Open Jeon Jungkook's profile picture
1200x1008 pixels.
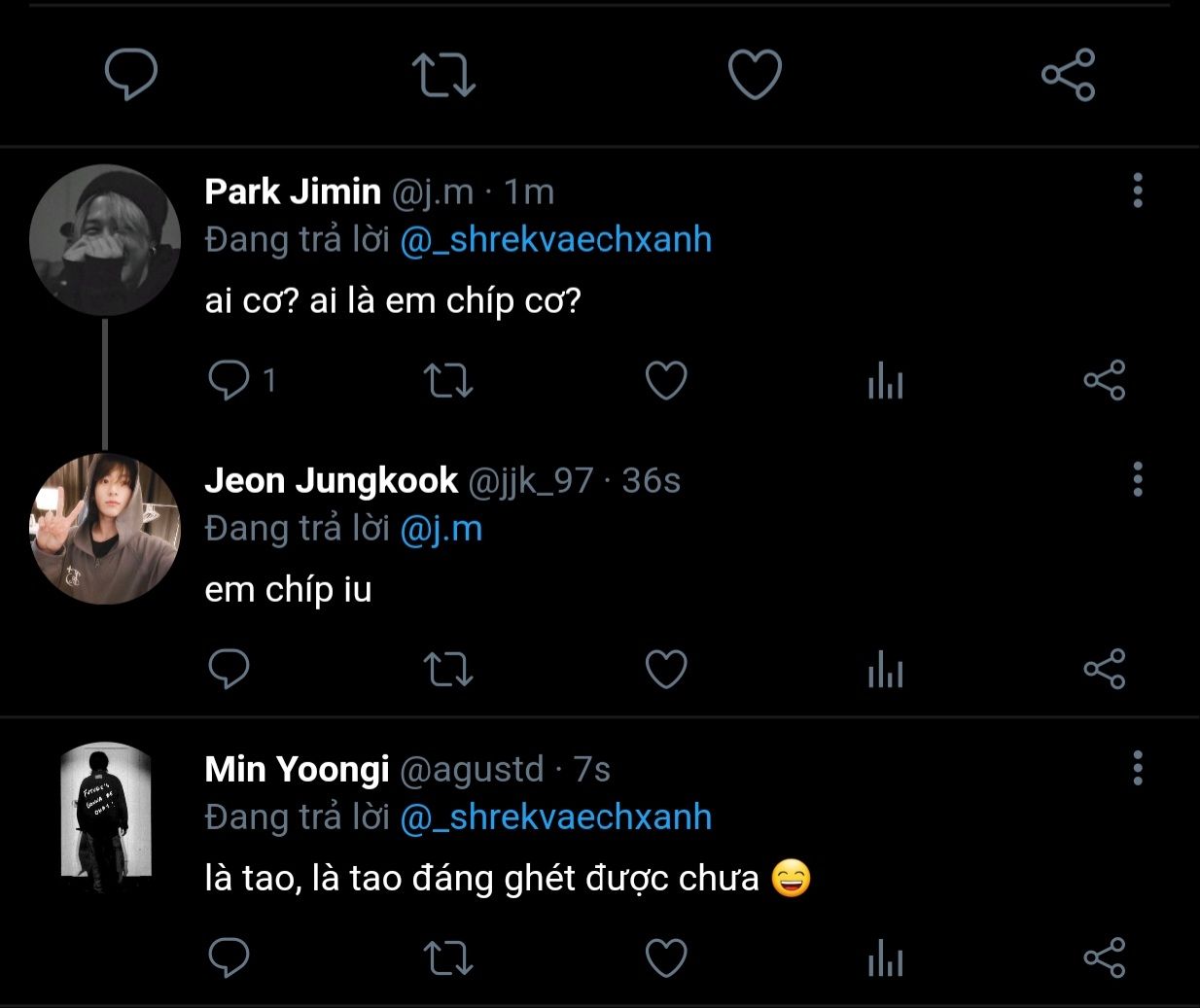[105, 529]
